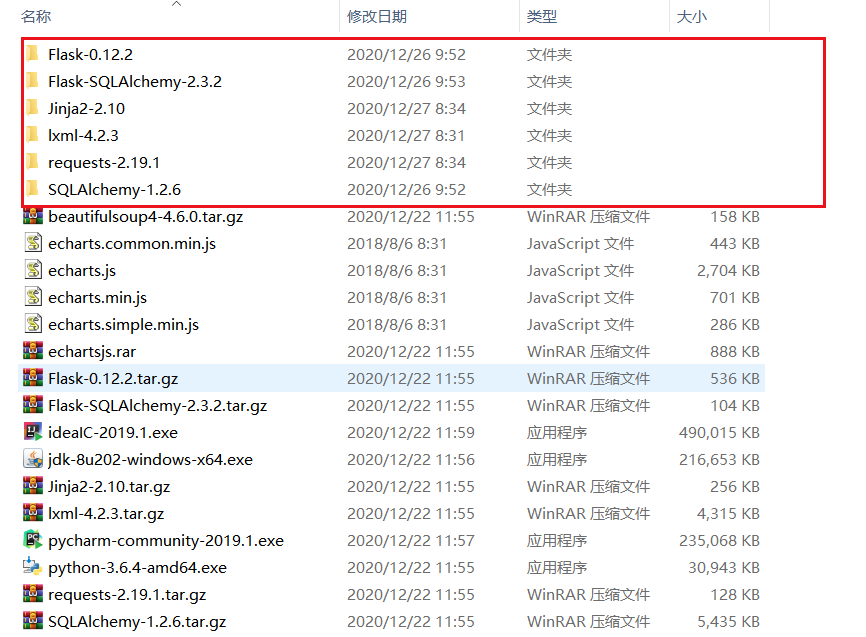This screenshot has width=866, height=637.
Task: Select the echartsjs.rar file name
Action: tap(92, 352)
